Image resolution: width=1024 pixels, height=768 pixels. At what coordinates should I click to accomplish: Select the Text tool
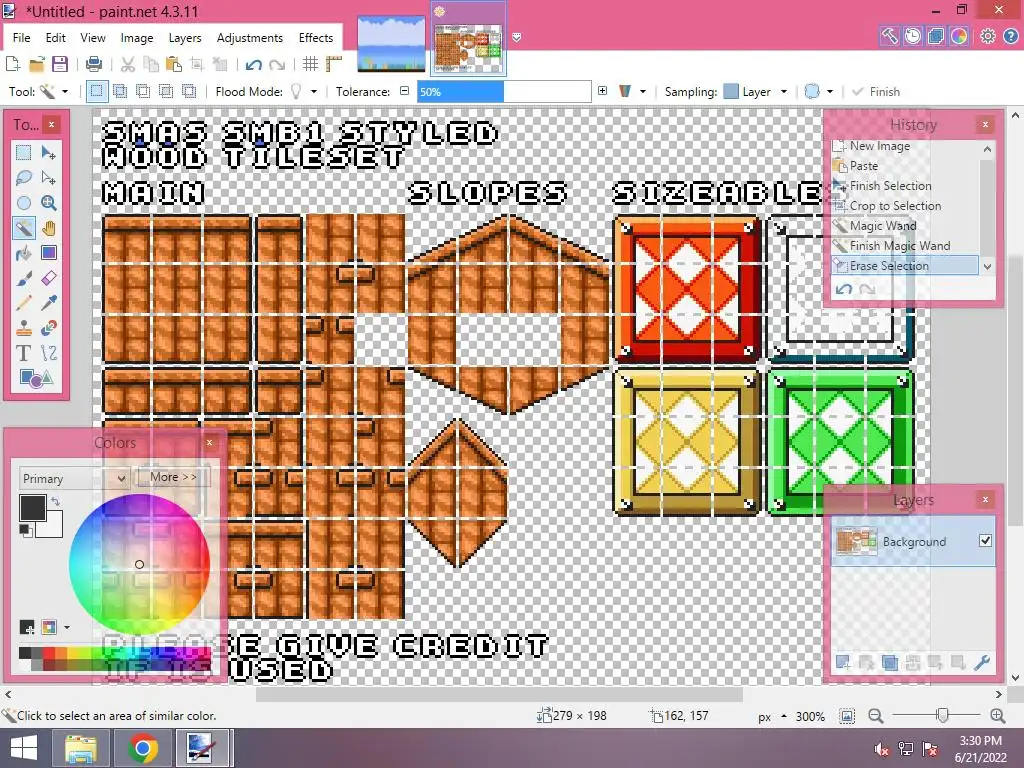click(24, 353)
